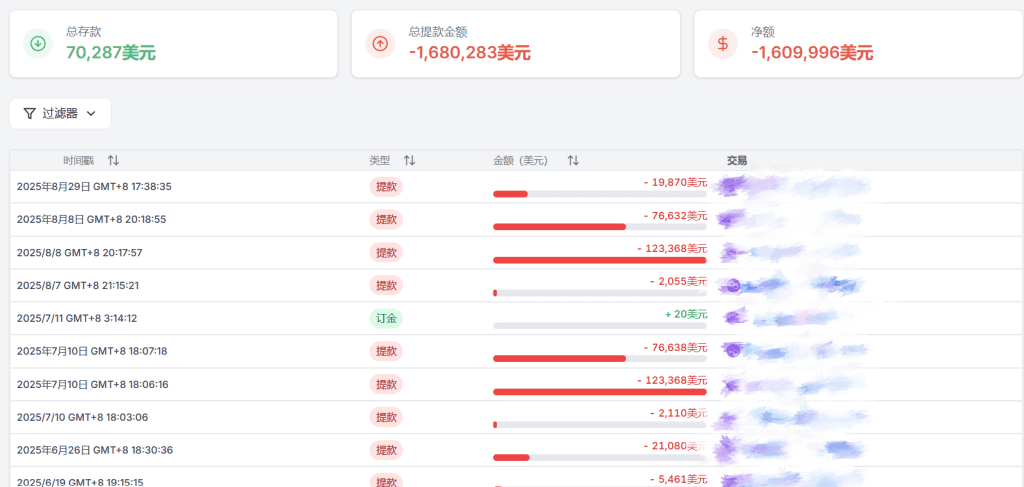
Task: Sort by 类型 using its sort arrows icon
Action: point(409,161)
